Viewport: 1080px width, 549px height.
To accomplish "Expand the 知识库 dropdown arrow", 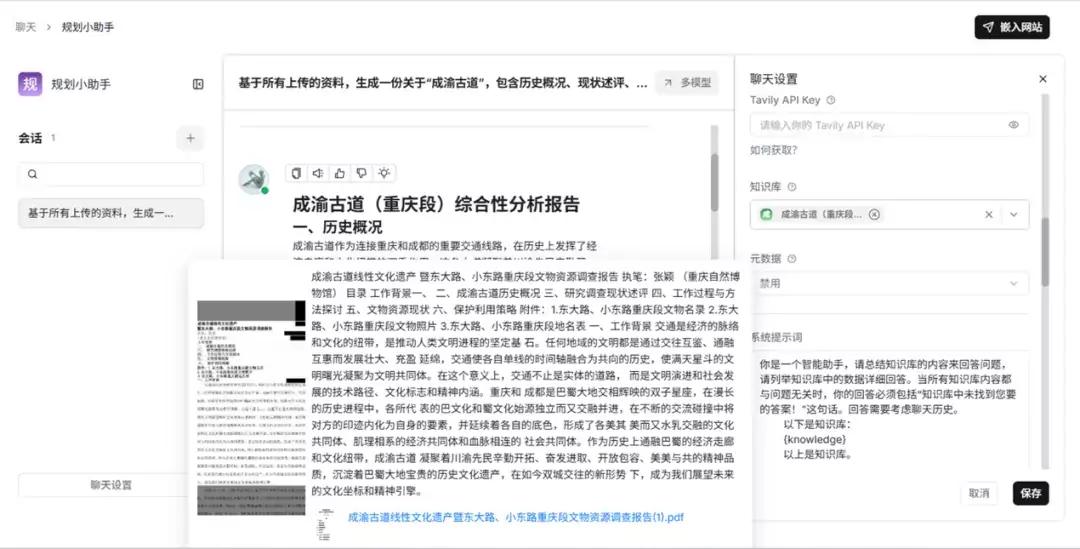I will (1013, 214).
